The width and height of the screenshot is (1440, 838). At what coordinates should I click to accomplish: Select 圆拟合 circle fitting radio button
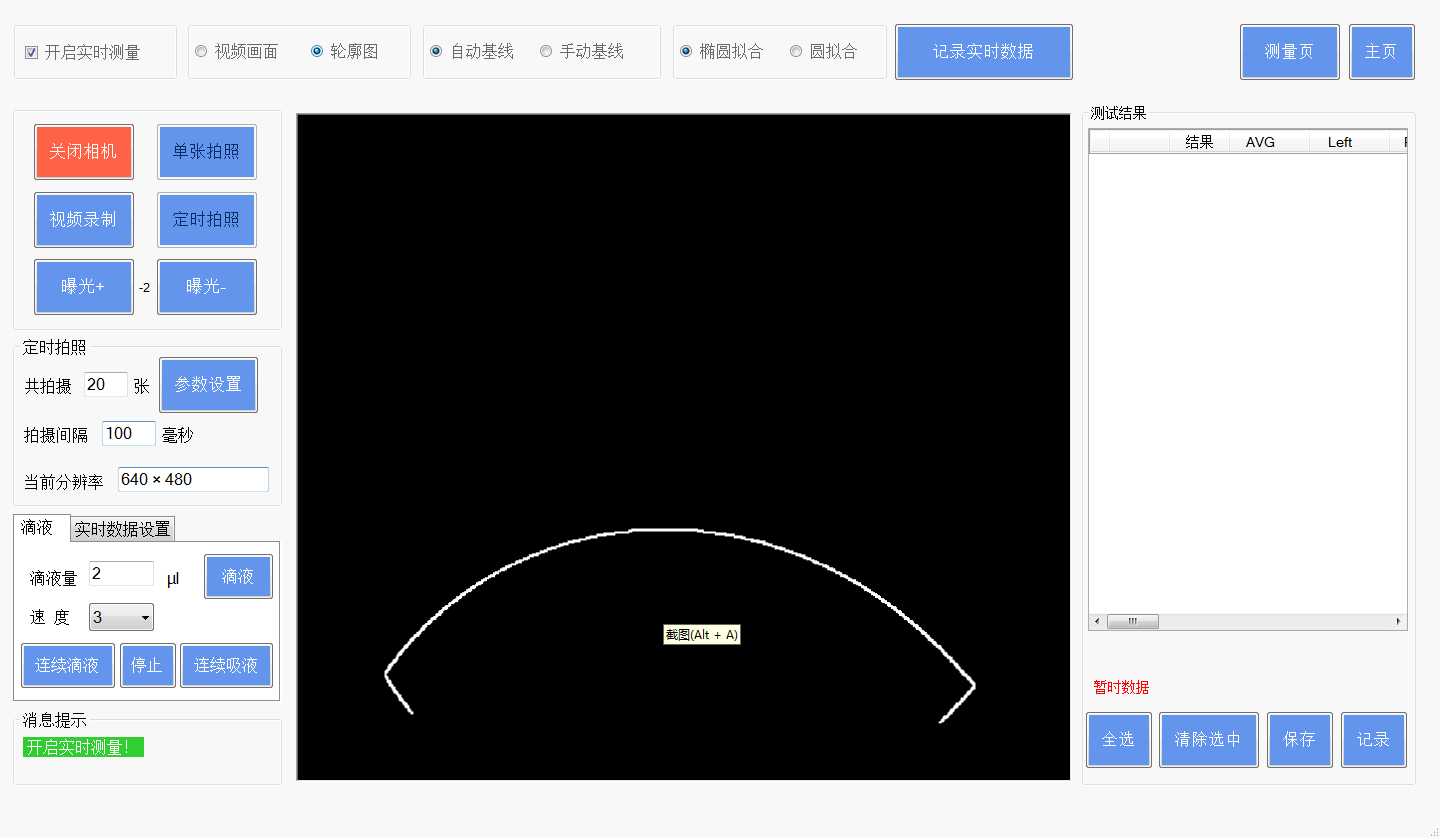pos(796,51)
